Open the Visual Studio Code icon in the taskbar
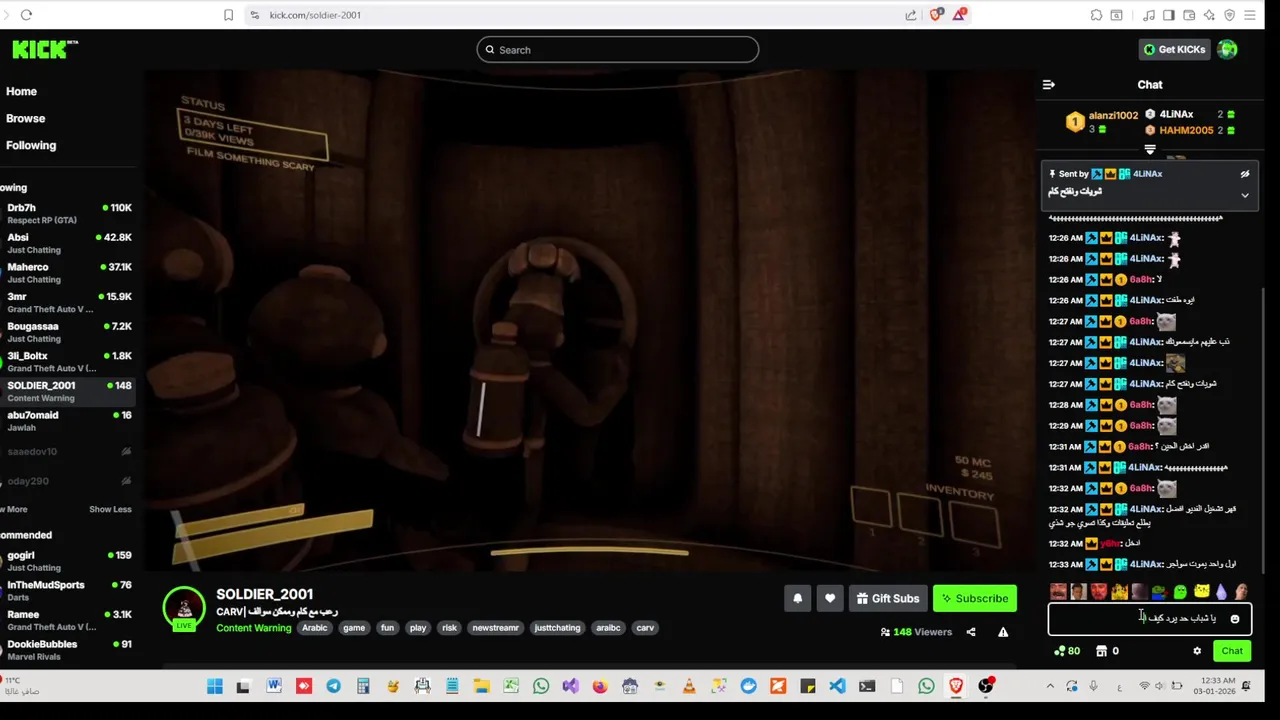Screen dimensions: 1280x720 coord(837,686)
